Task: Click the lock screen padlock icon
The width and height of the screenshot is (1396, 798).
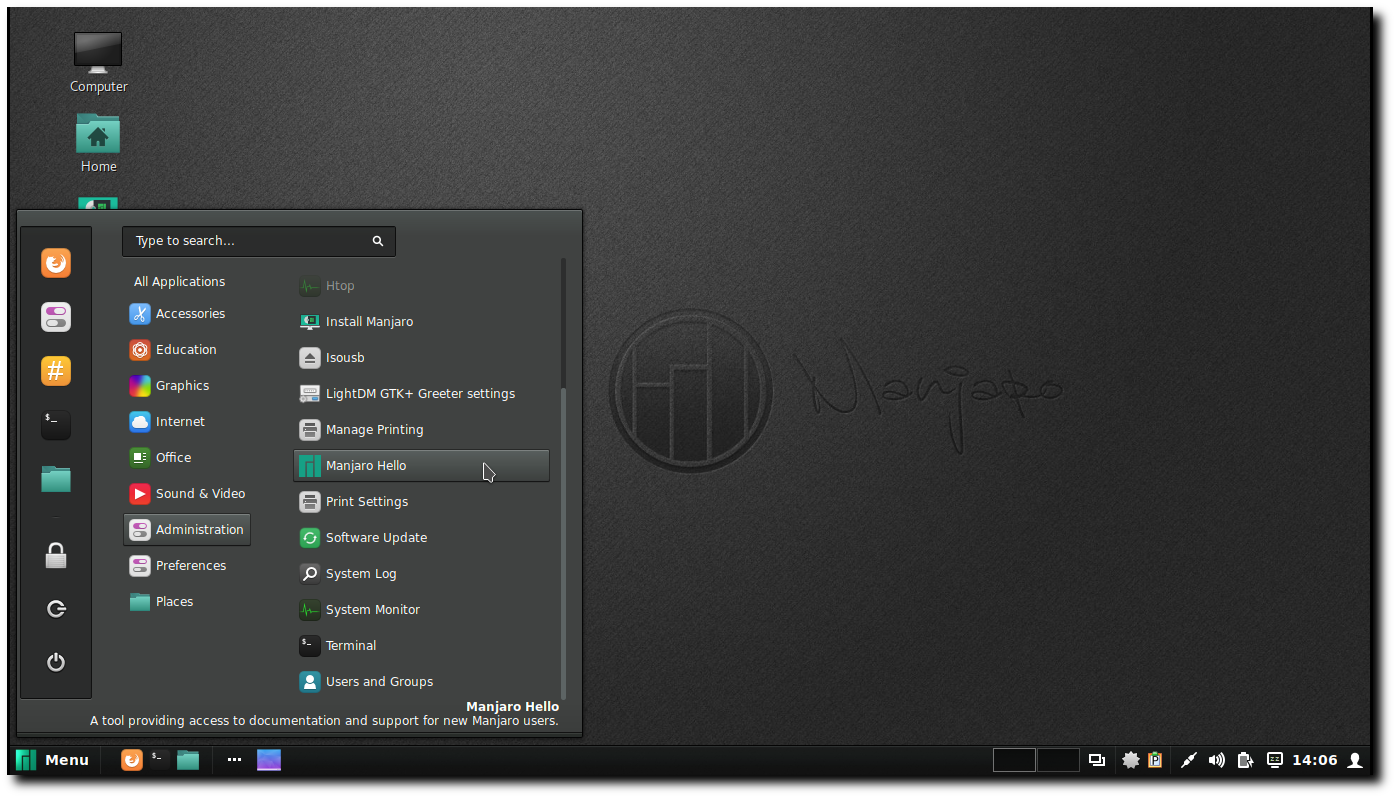Action: pos(56,555)
